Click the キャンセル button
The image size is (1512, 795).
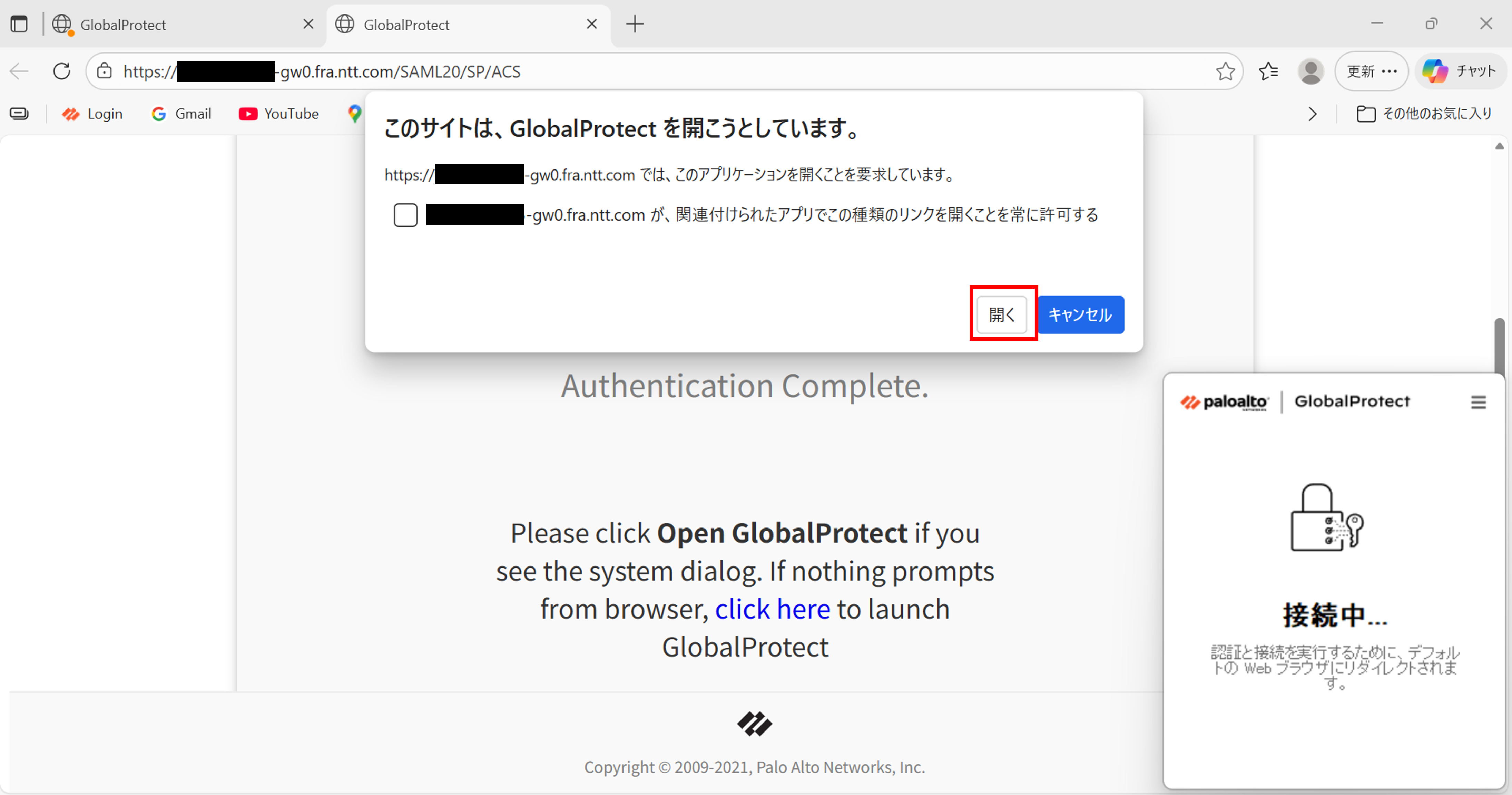pyautogui.click(x=1080, y=315)
